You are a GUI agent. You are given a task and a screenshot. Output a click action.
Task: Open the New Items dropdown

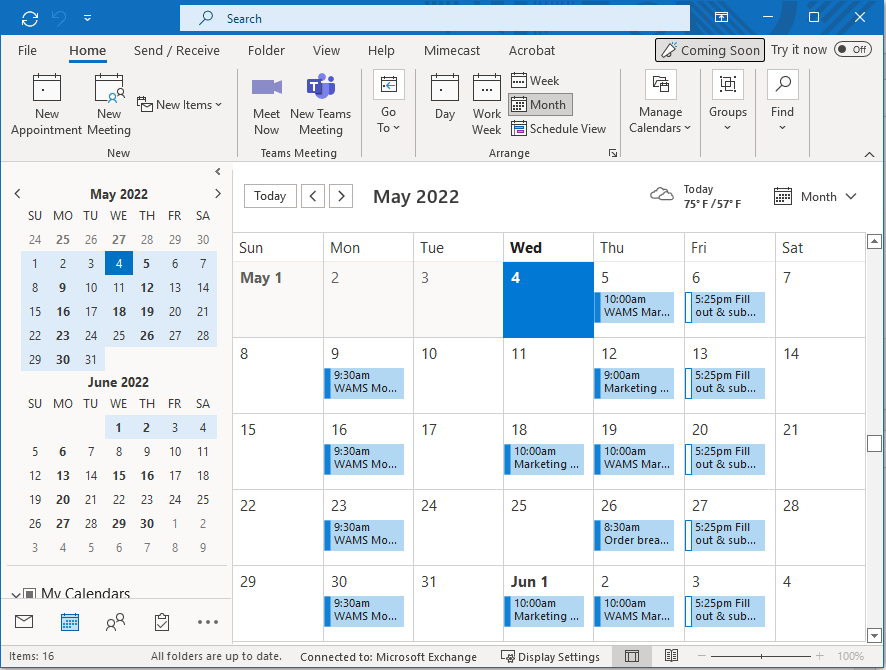[x=180, y=104]
